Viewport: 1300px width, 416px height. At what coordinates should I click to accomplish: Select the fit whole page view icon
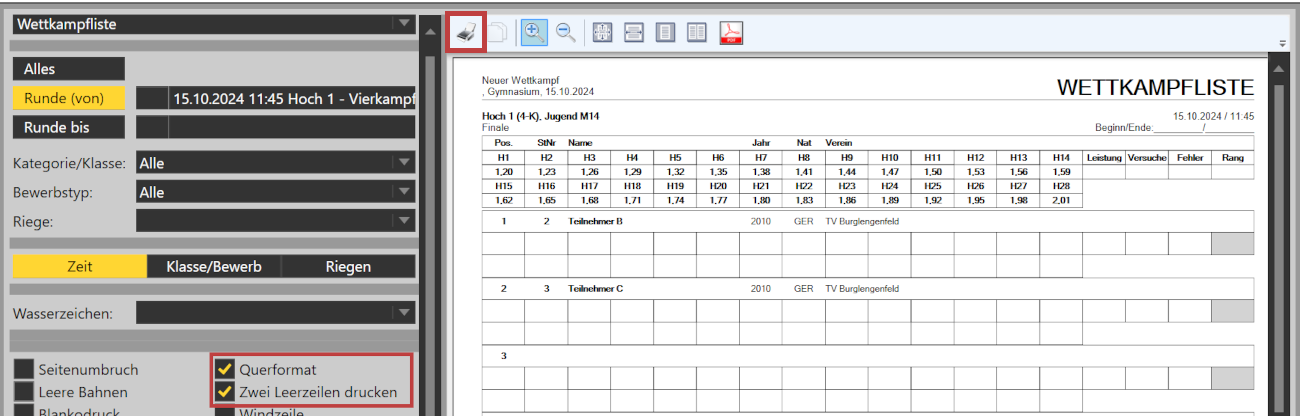[602, 32]
